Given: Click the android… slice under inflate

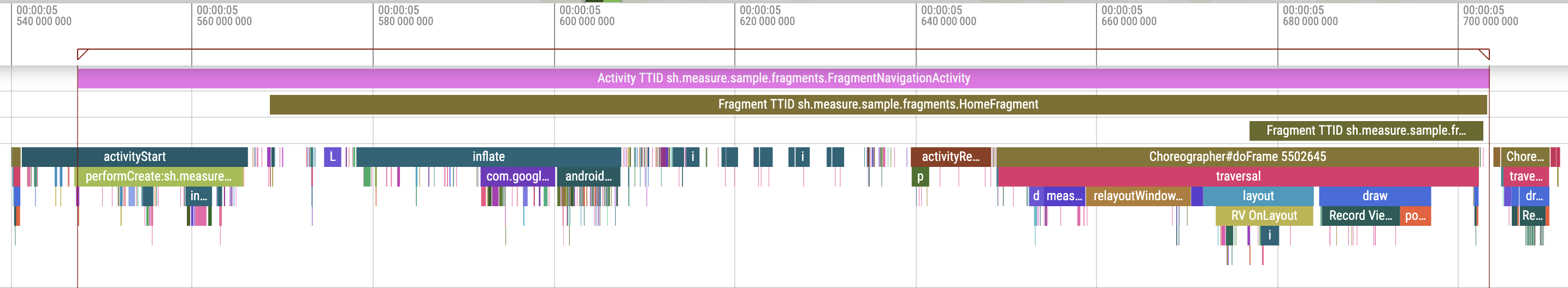Looking at the screenshot, I should tap(588, 177).
